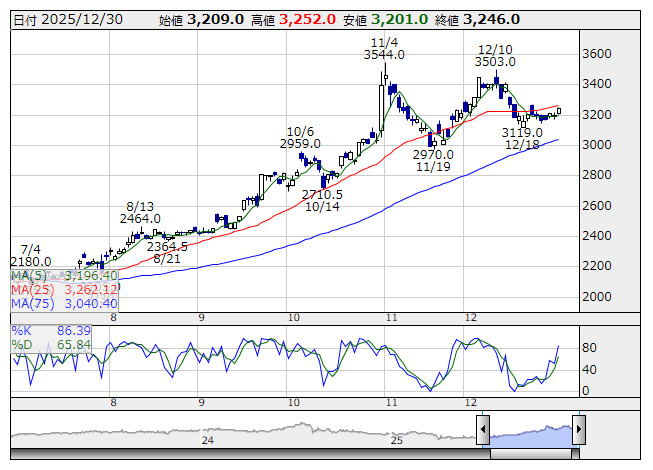Click the date 2025/12/30 in header
The height and width of the screenshot is (470, 653).
pyautogui.click(x=82, y=20)
